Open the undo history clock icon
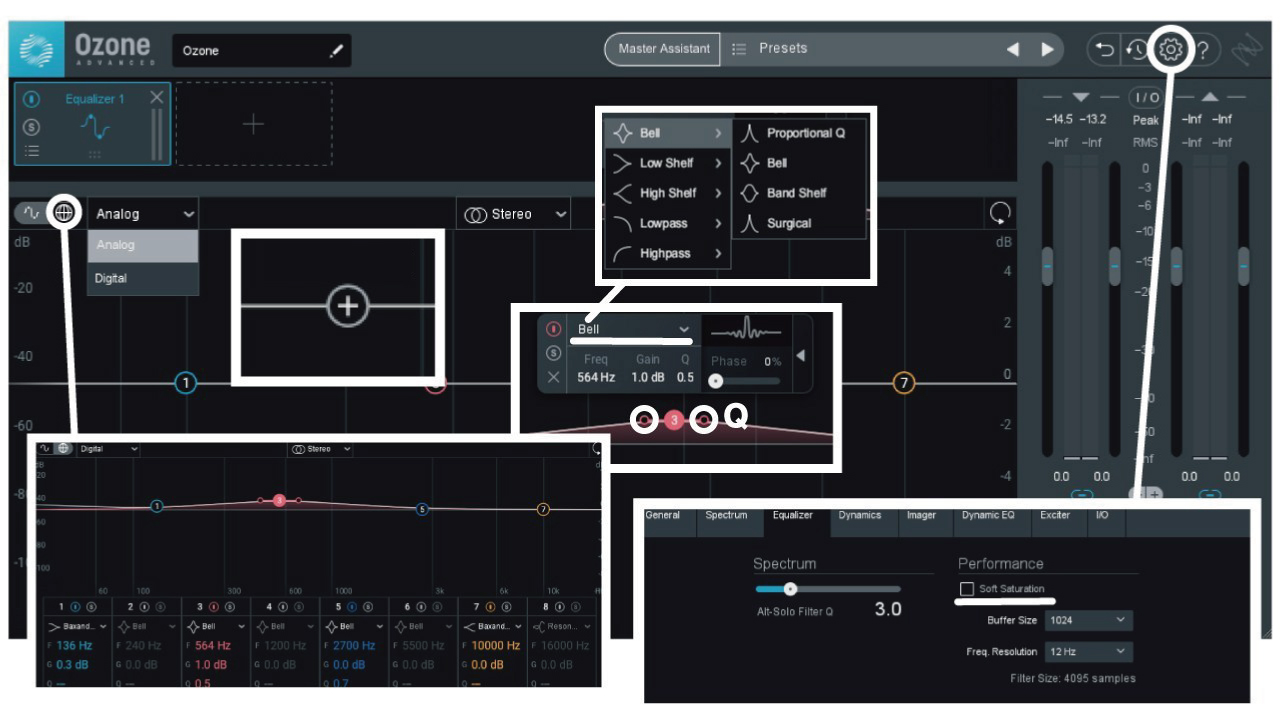This screenshot has height=720, width=1280. coord(1137,49)
